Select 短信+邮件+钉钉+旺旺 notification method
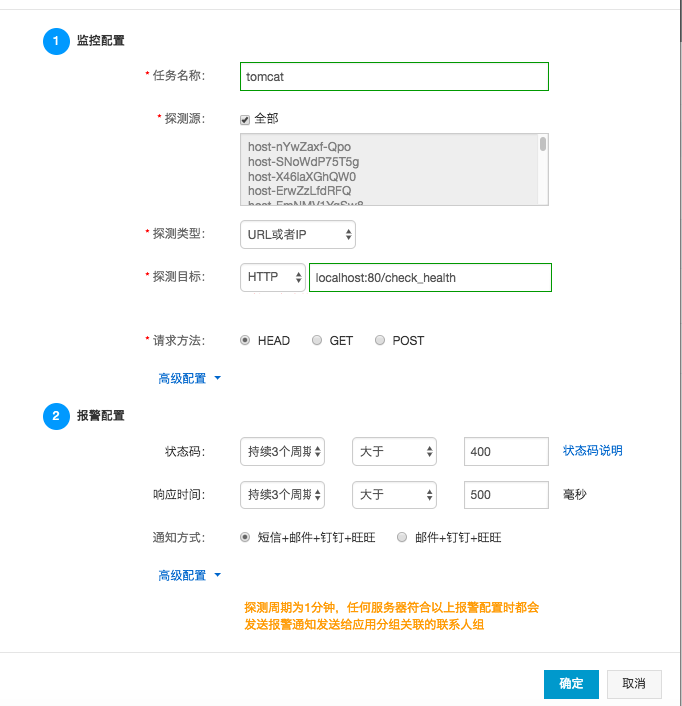682x706 pixels. [245, 537]
